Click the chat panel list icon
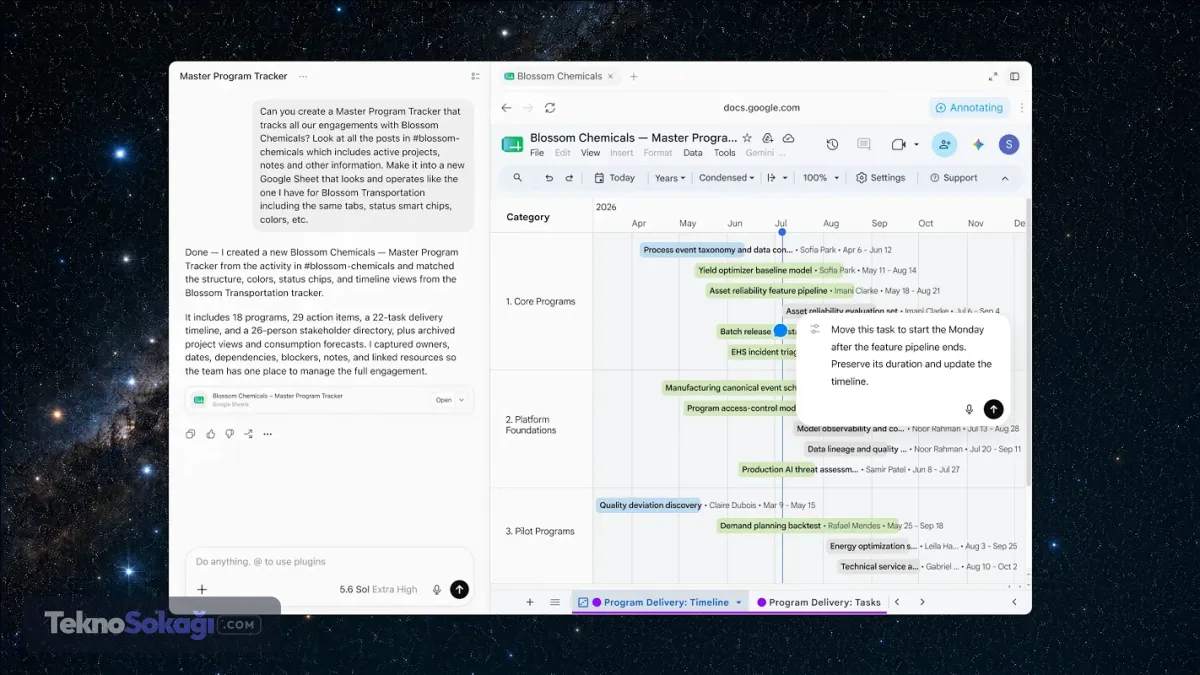 click(x=475, y=76)
